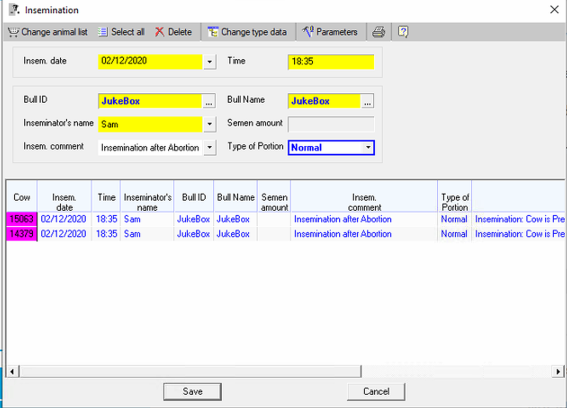Click the Time input field

(331, 62)
